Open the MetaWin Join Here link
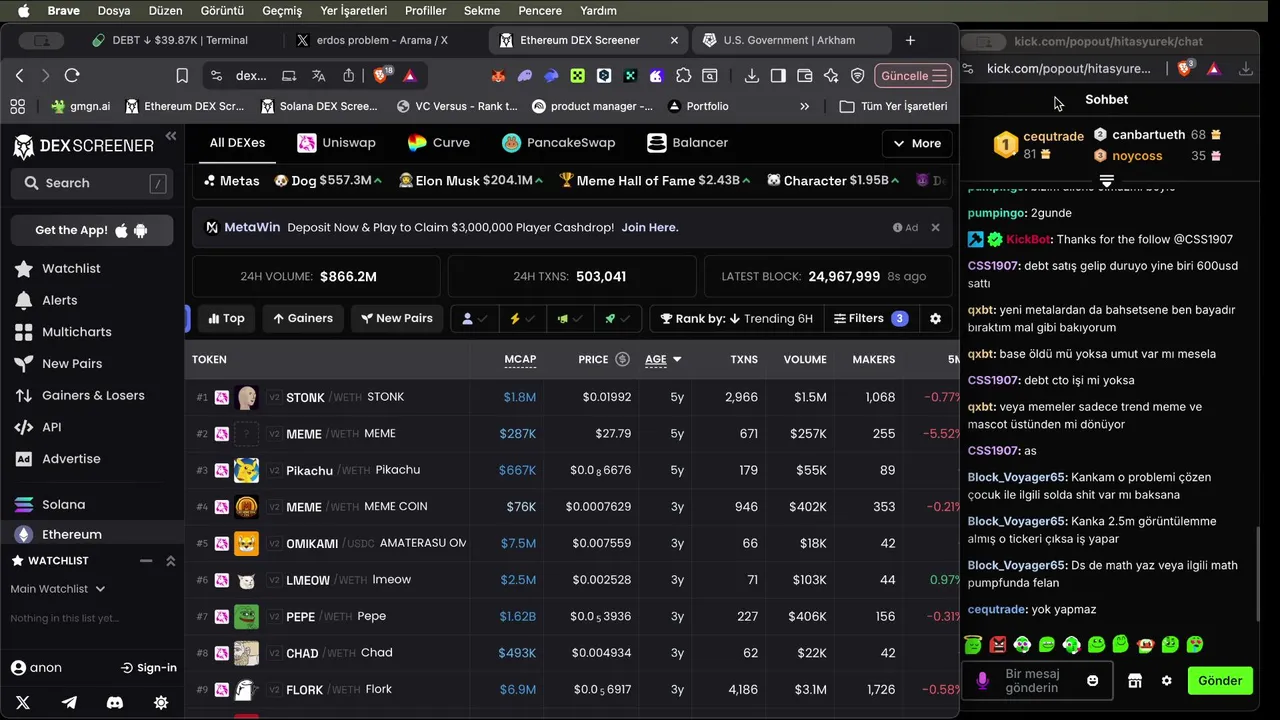 650,227
